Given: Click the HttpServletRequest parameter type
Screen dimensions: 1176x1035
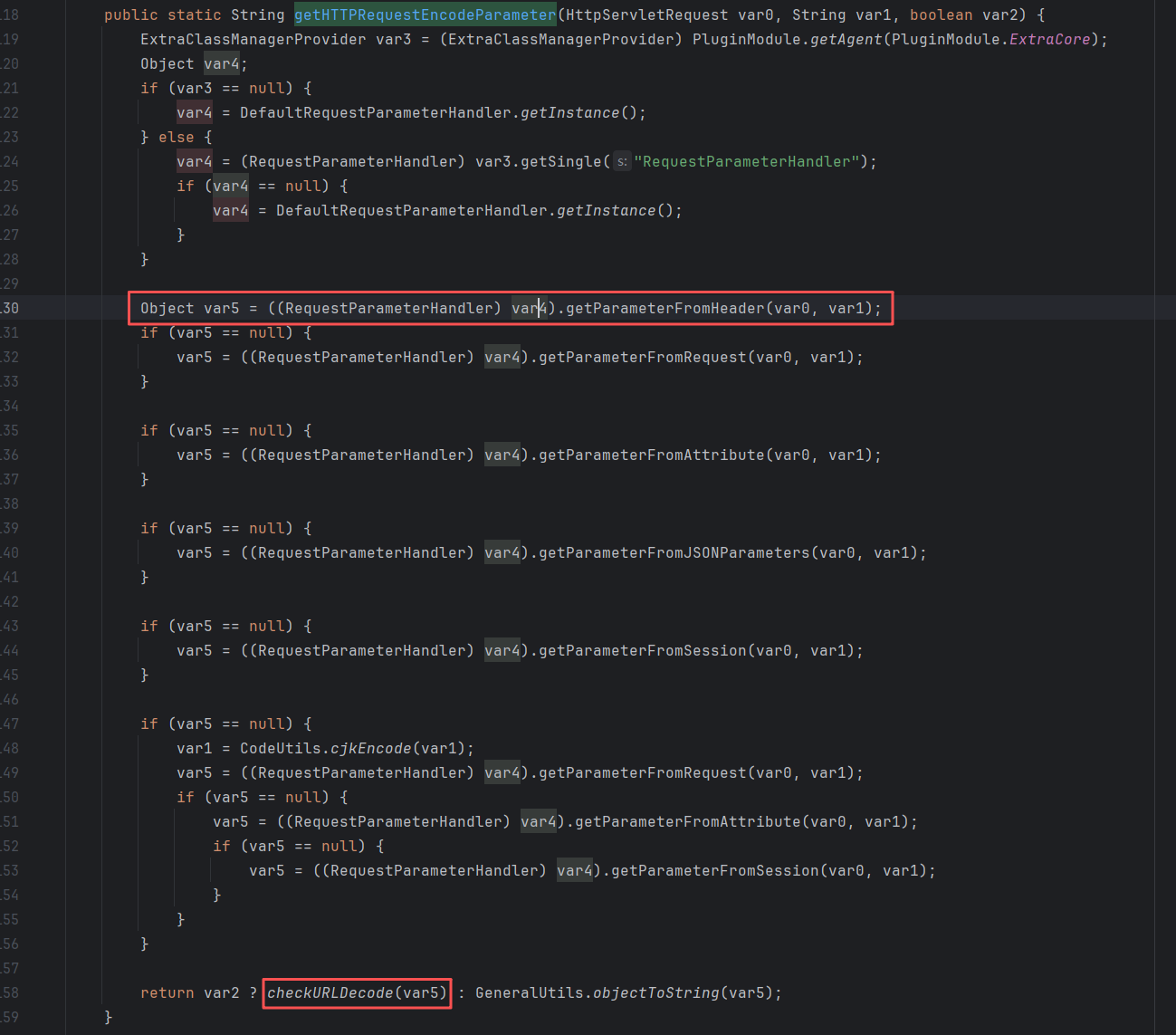Looking at the screenshot, I should click(x=646, y=15).
